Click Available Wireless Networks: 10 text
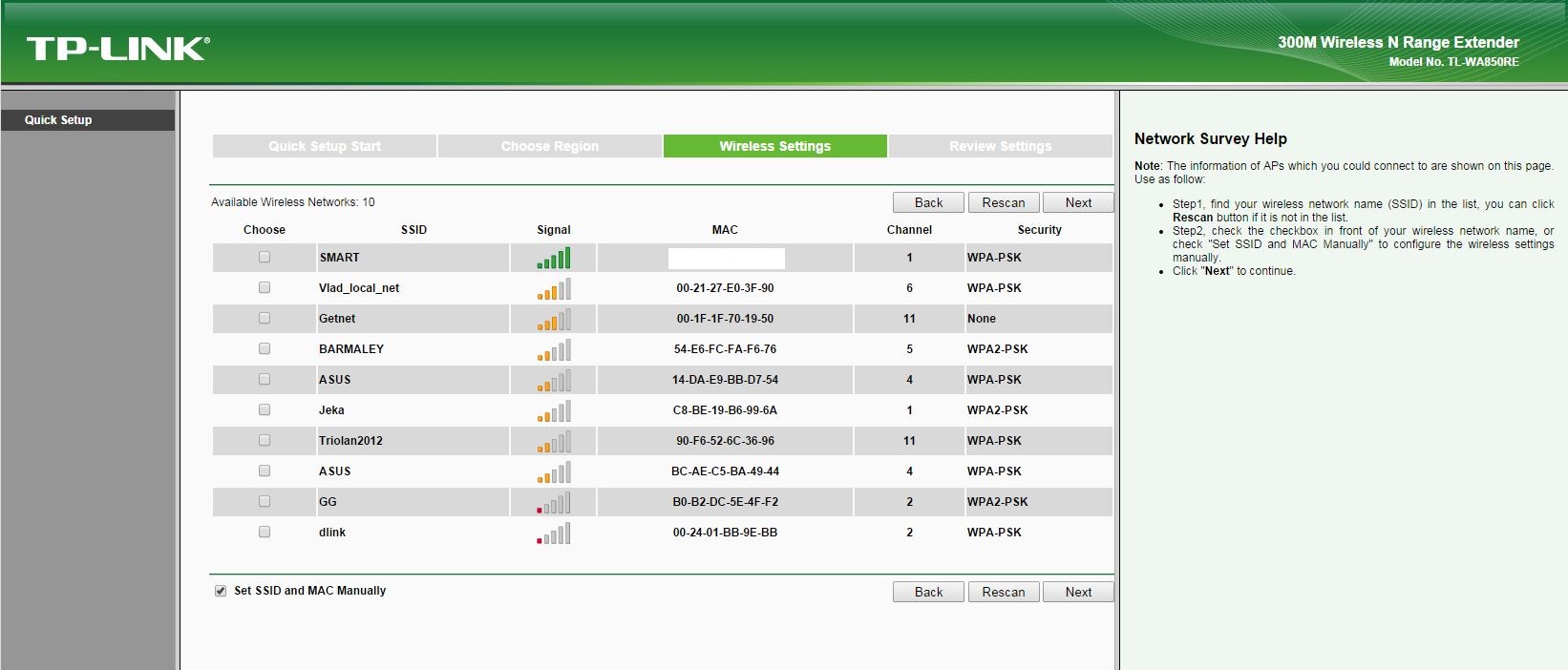Viewport: 1568px width, 670px height. point(293,202)
